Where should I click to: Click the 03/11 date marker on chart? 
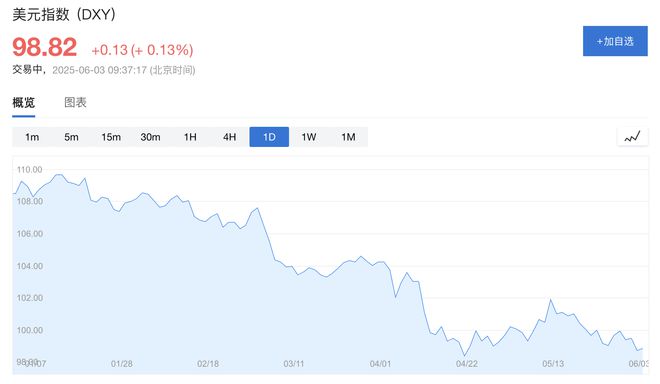tap(294, 363)
